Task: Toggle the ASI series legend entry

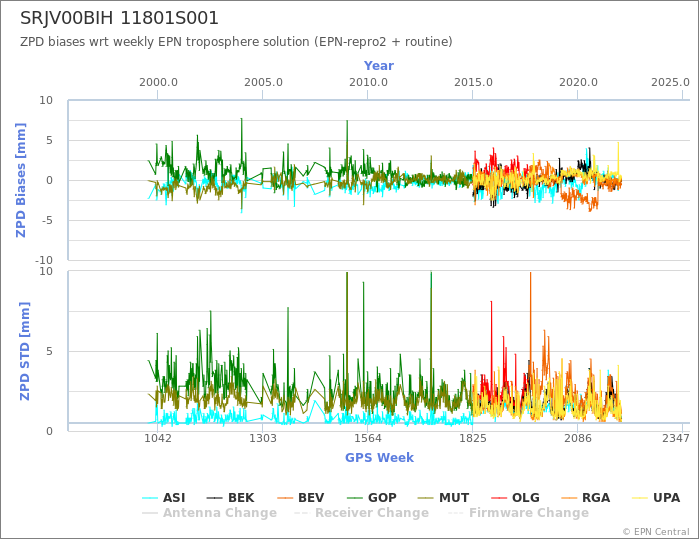Action: (163, 498)
